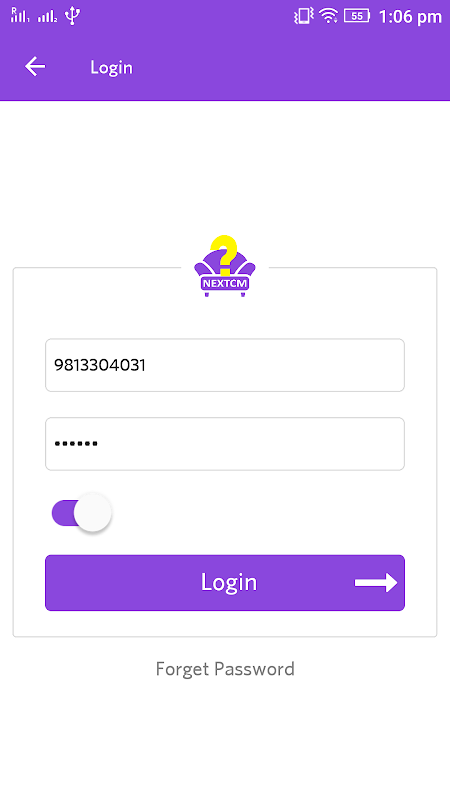Click the white arrow on Login button

[376, 583]
